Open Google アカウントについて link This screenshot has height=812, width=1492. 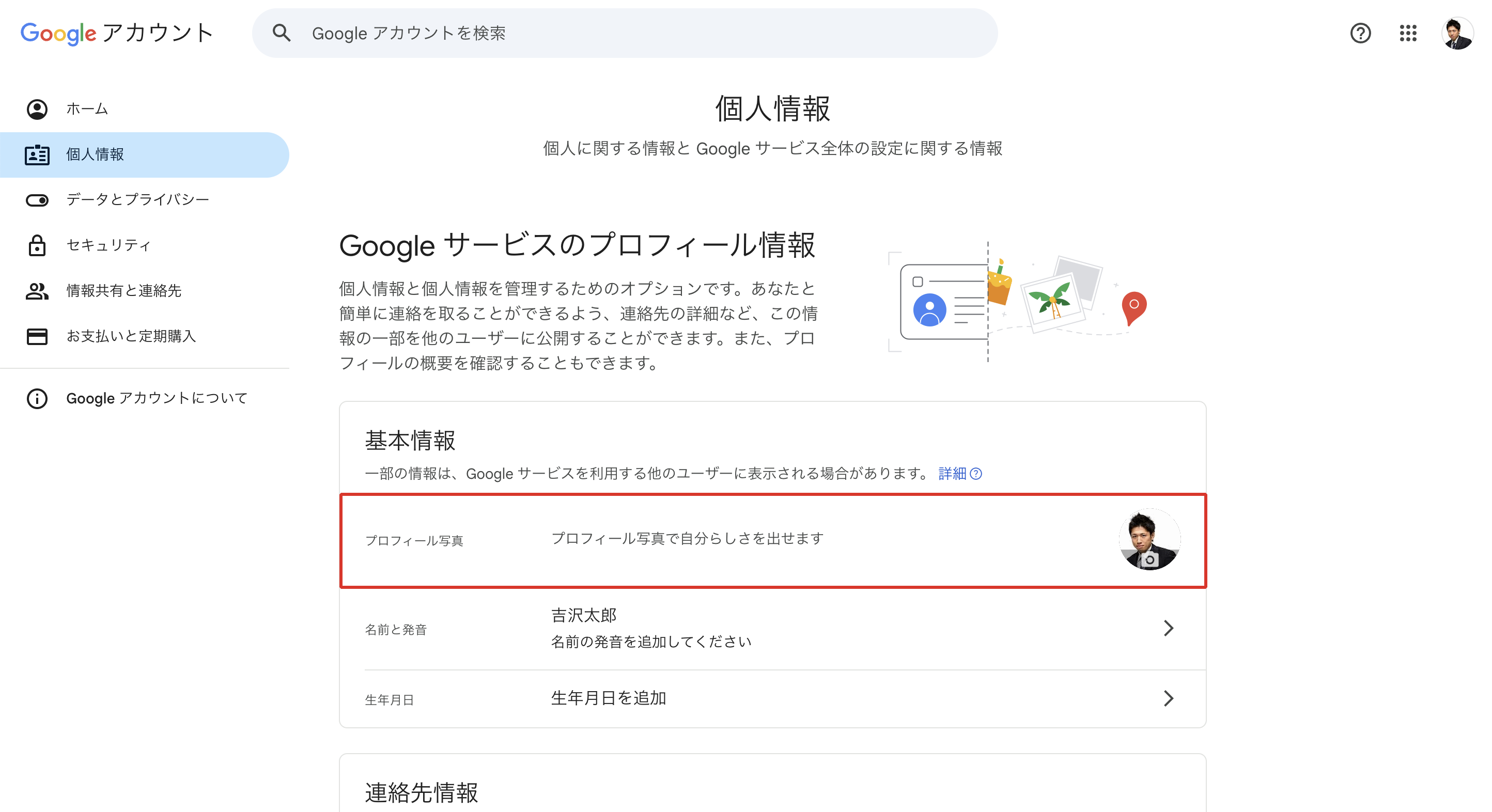144,398
